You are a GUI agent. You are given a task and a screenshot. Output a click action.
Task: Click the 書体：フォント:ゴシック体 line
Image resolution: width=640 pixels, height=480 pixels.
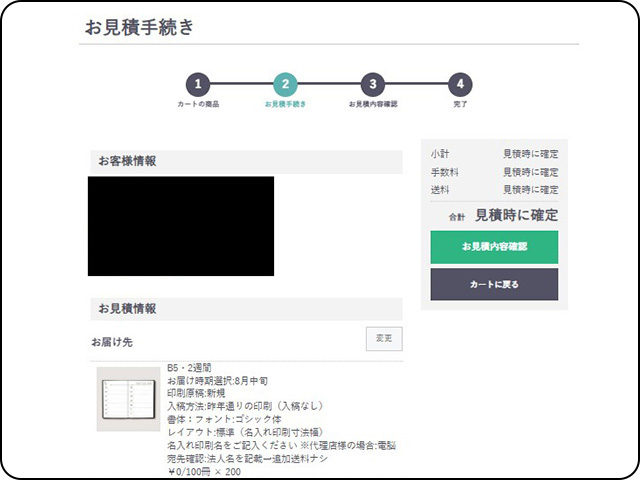pyautogui.click(x=224, y=419)
